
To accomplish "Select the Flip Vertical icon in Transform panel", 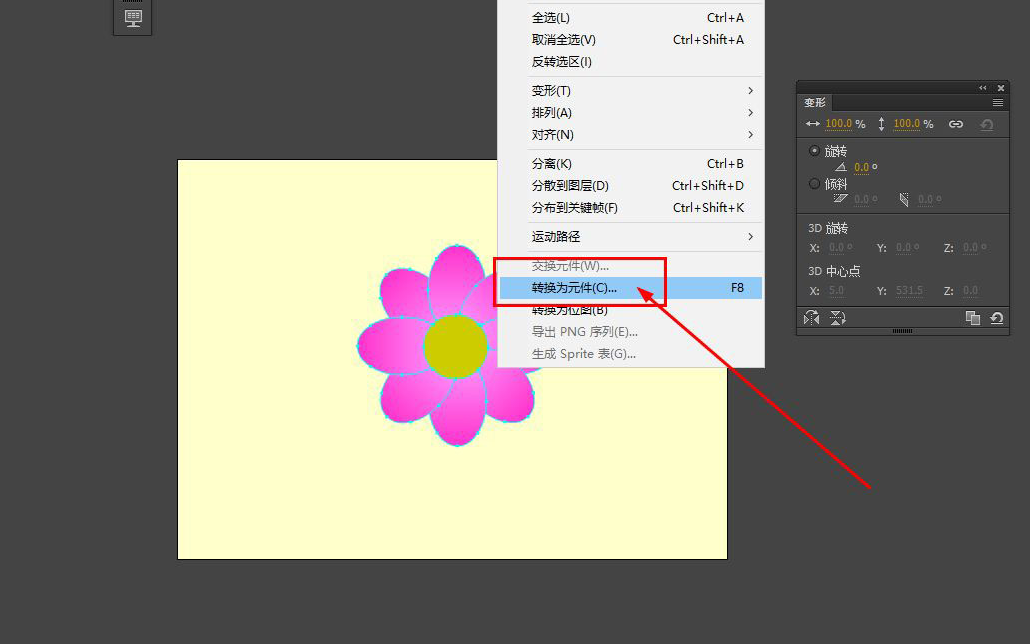I will point(838,318).
